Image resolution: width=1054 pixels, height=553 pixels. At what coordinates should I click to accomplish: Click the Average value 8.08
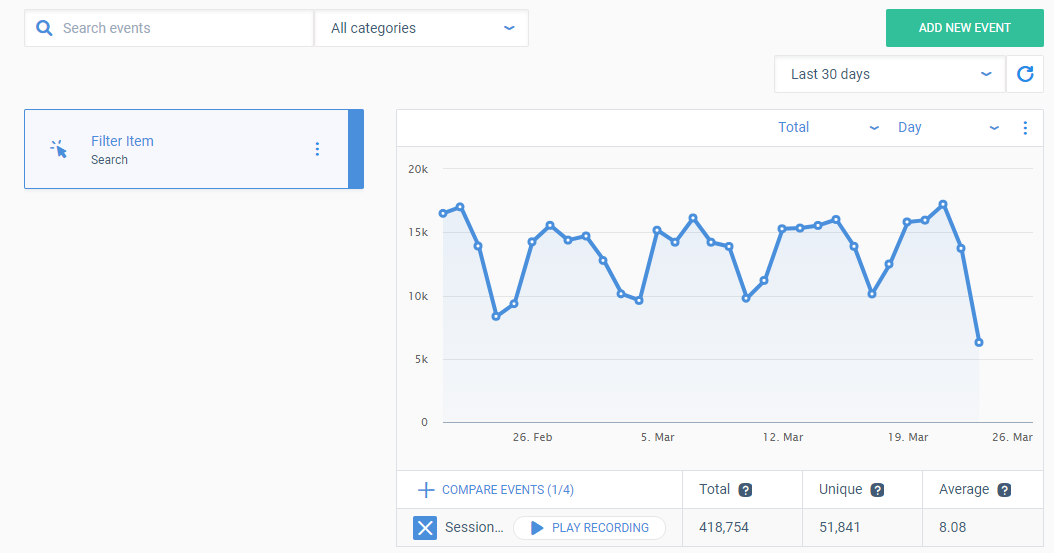tap(952, 527)
